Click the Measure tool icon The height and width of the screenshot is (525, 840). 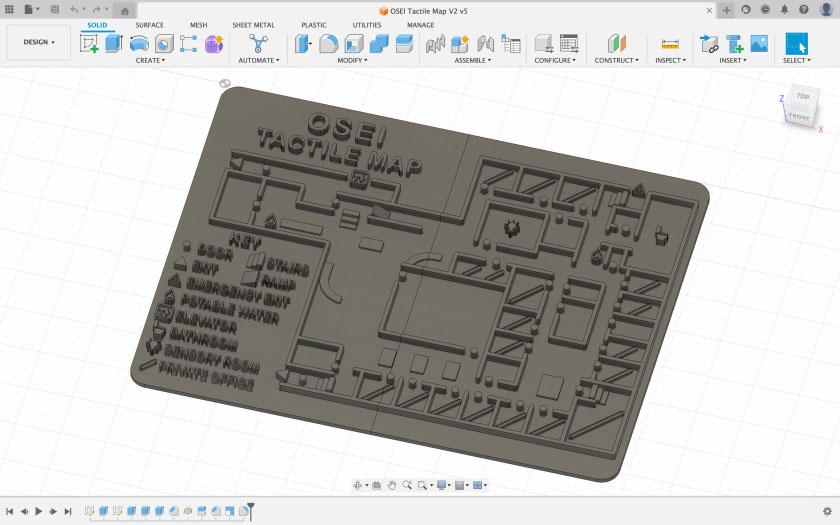coord(670,44)
